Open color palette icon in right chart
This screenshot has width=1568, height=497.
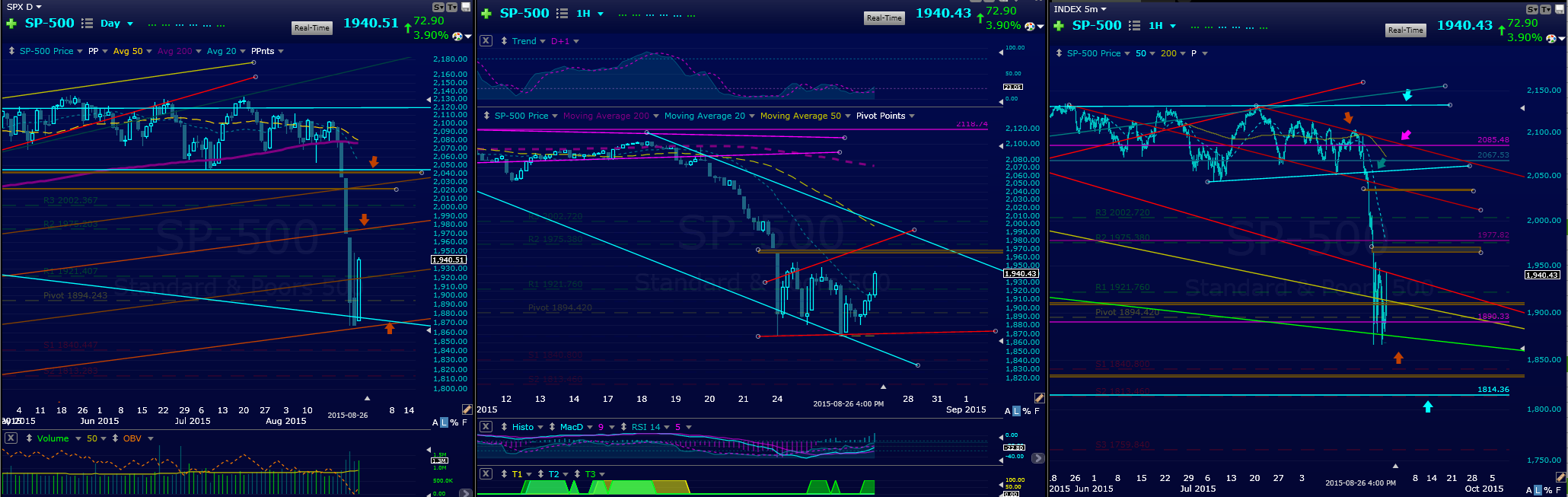pos(1550,38)
